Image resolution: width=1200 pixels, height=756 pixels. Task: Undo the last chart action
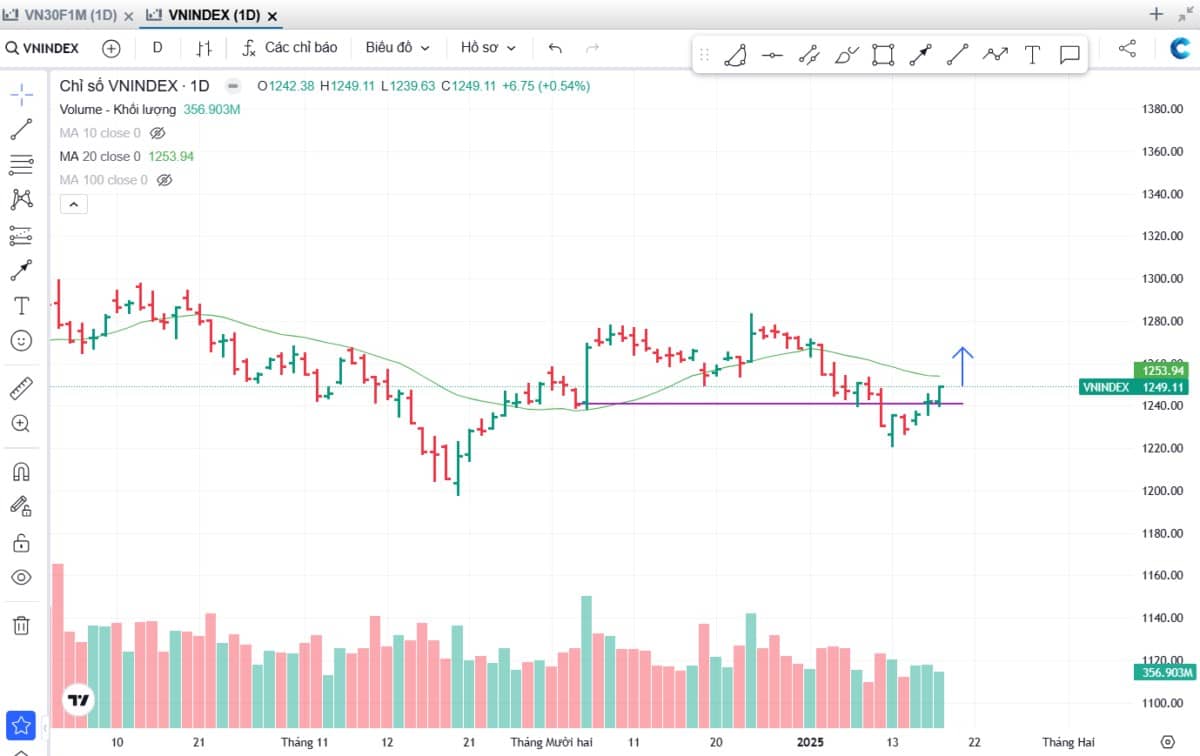[556, 47]
